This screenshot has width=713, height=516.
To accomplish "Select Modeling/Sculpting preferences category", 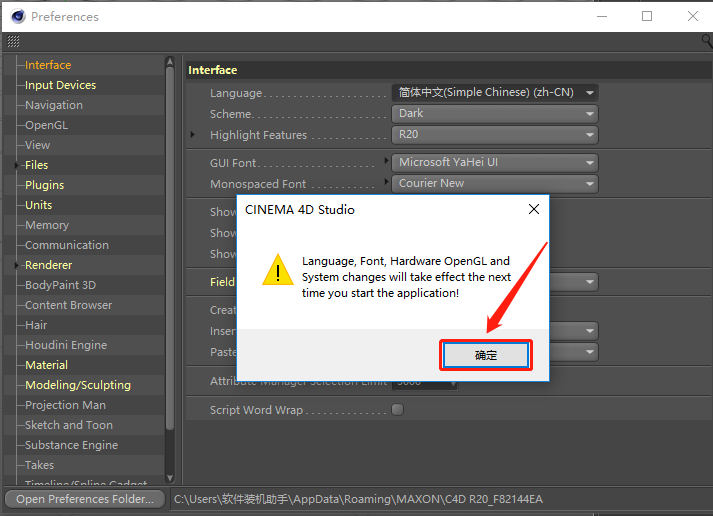I will coord(78,385).
